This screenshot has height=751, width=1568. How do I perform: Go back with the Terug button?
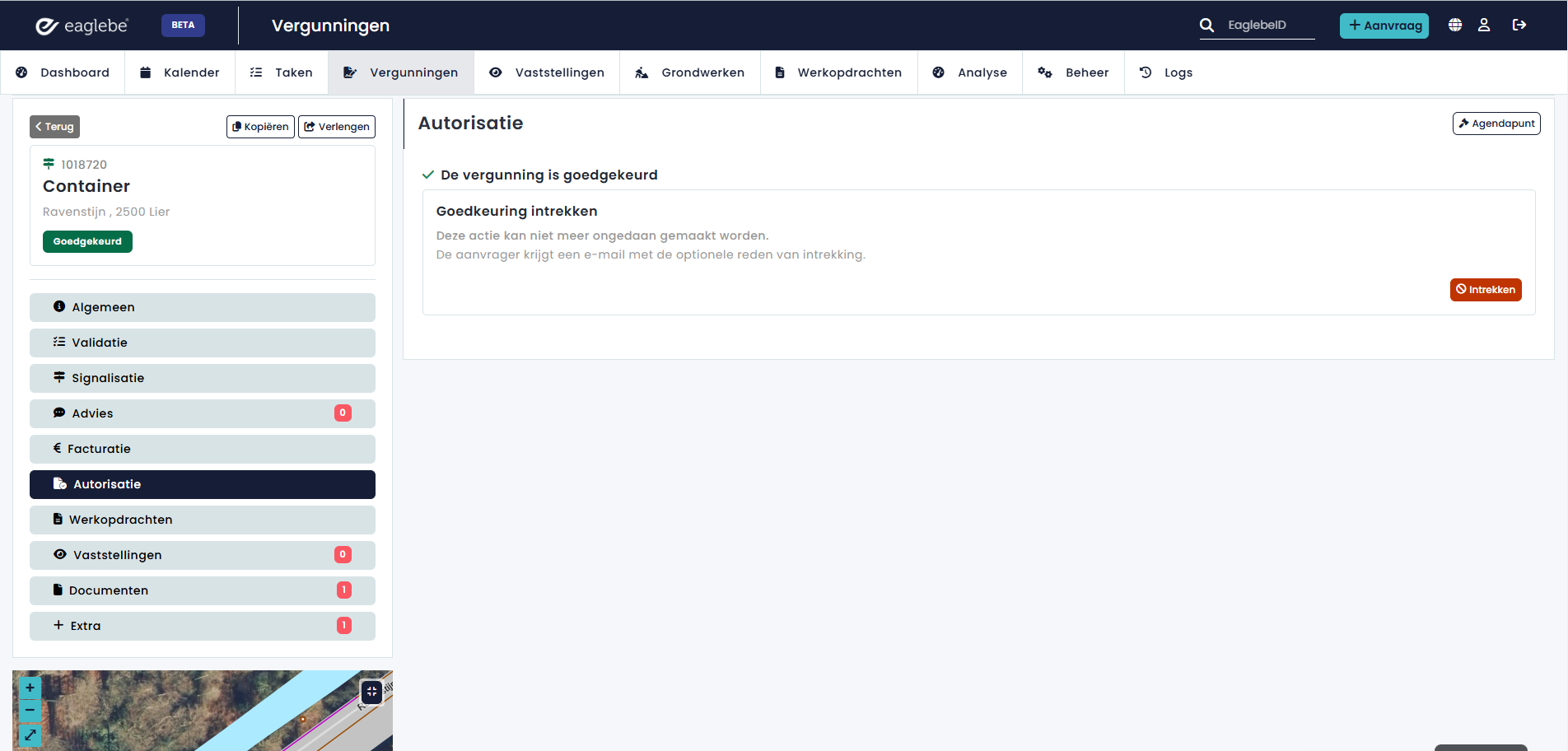click(x=54, y=127)
